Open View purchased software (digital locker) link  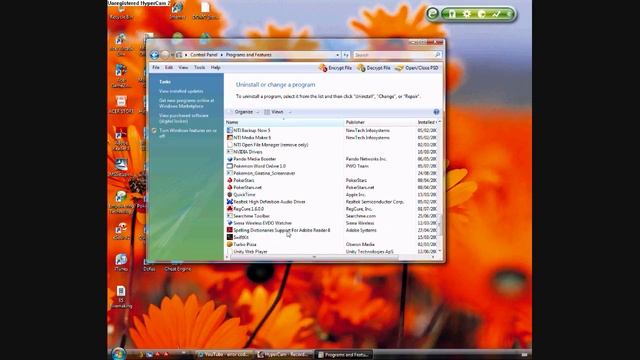184,118
